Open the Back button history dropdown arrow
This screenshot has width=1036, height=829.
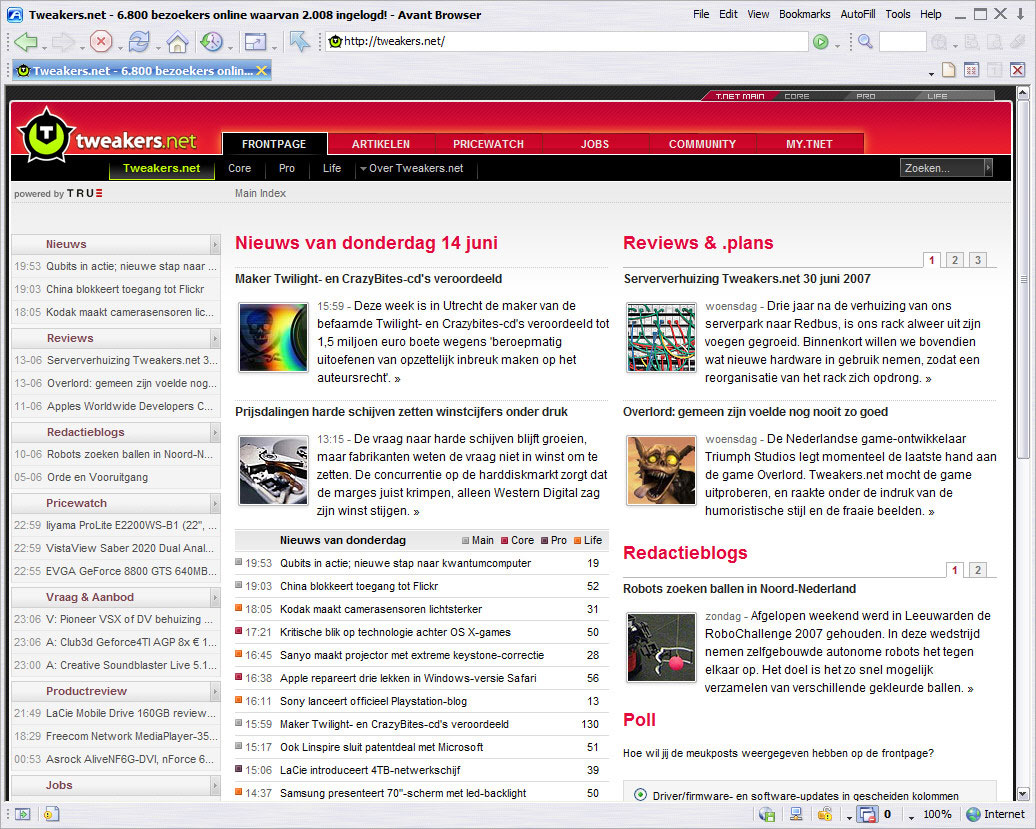coord(44,47)
